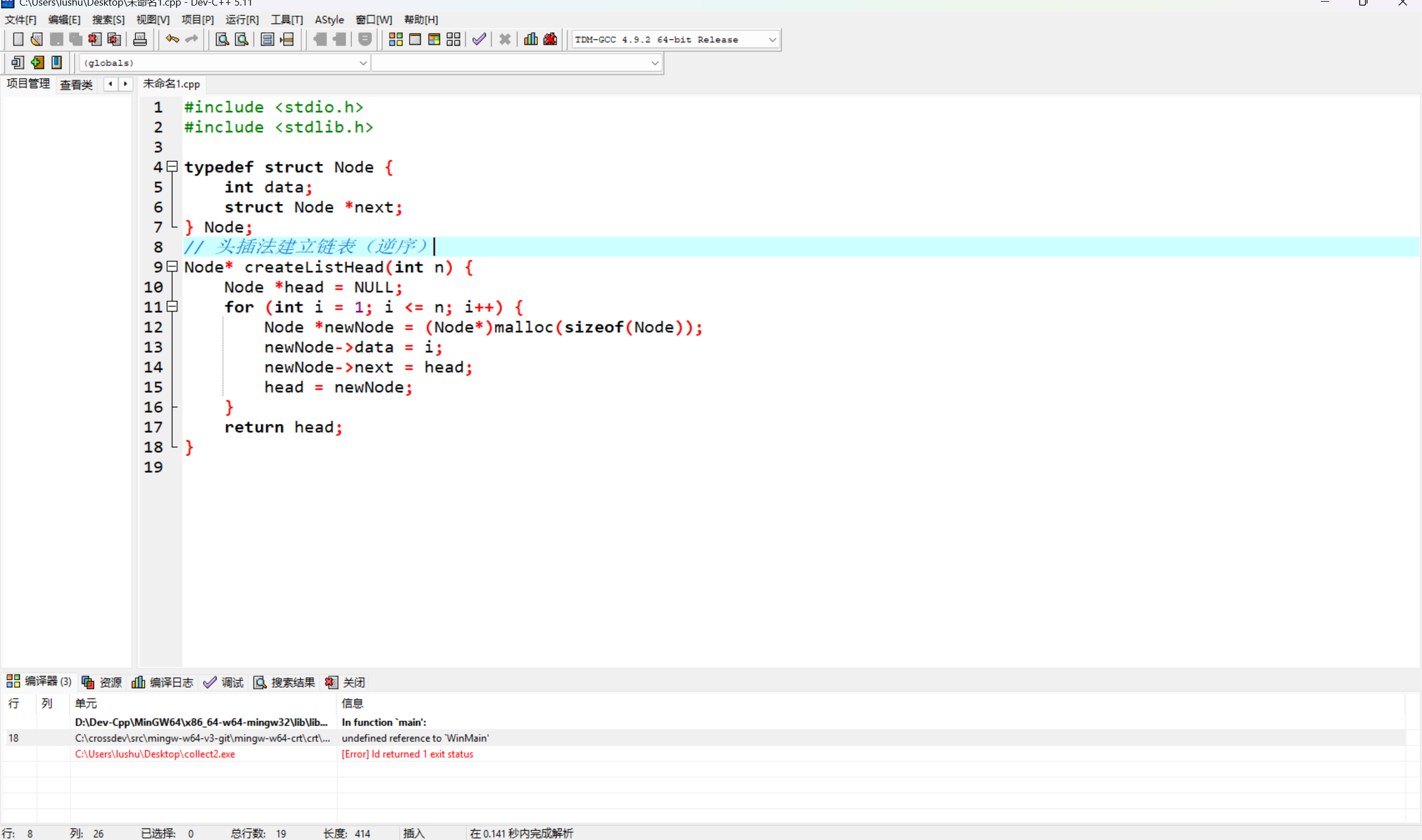Expand the (globals) scope dropdown
This screenshot has width=1422, height=840.
[363, 63]
